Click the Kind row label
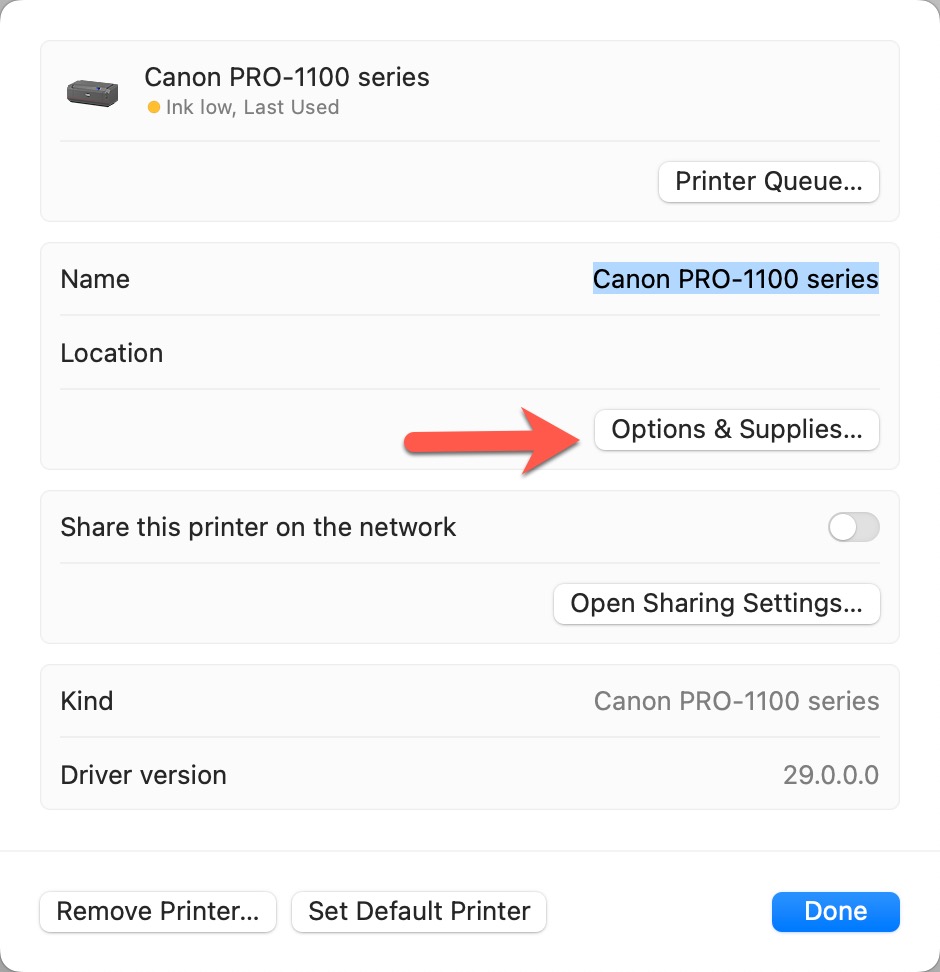The height and width of the screenshot is (972, 940). [x=87, y=701]
